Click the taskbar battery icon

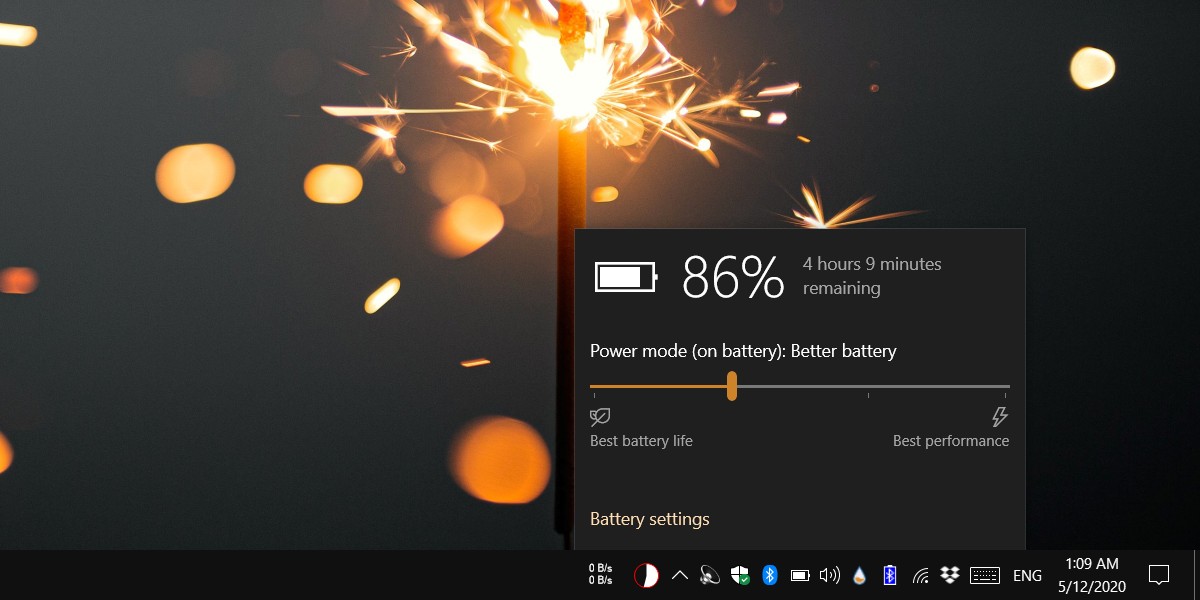click(x=800, y=575)
